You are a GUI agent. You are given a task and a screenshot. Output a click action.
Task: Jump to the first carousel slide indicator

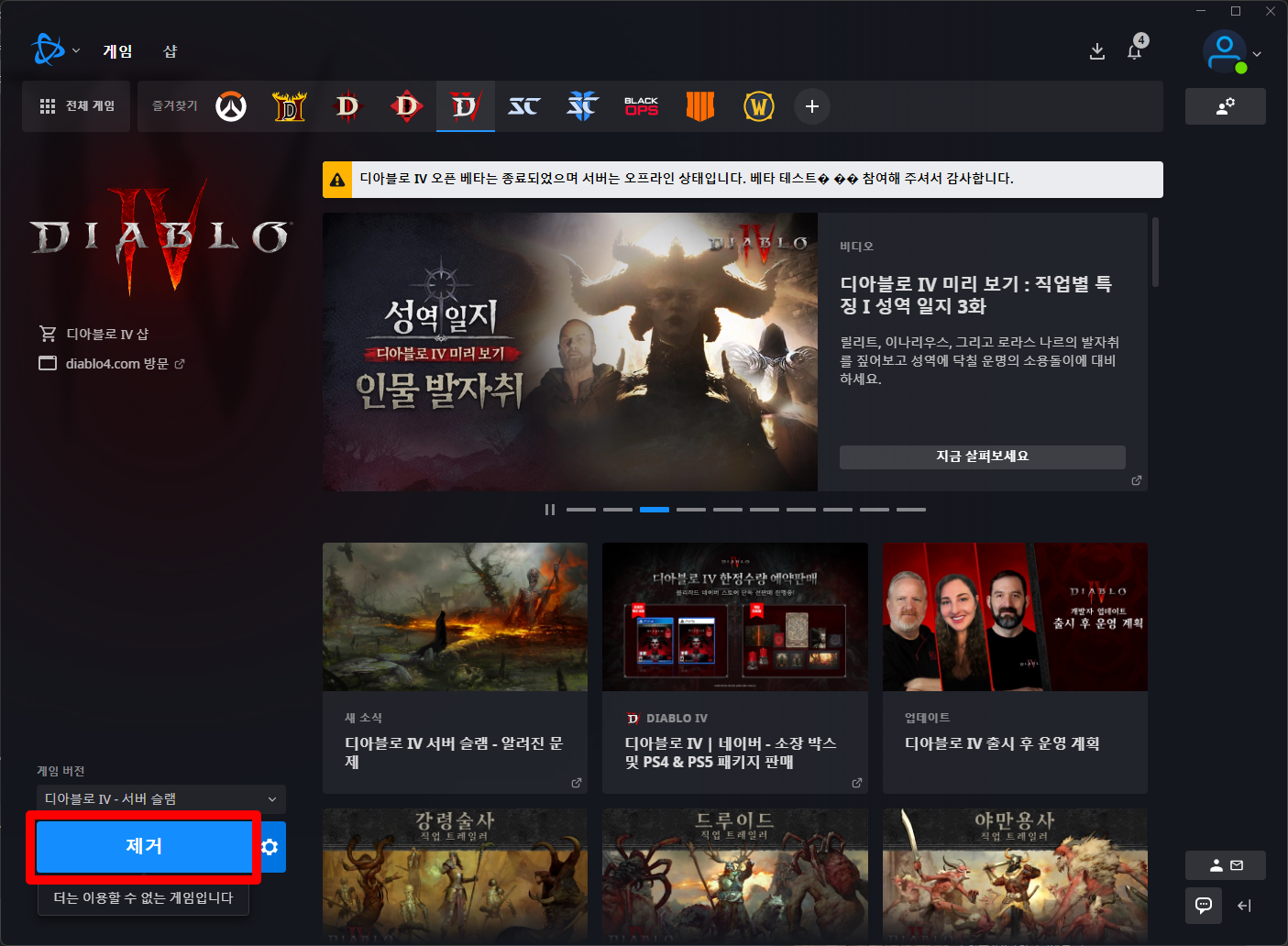tap(581, 510)
